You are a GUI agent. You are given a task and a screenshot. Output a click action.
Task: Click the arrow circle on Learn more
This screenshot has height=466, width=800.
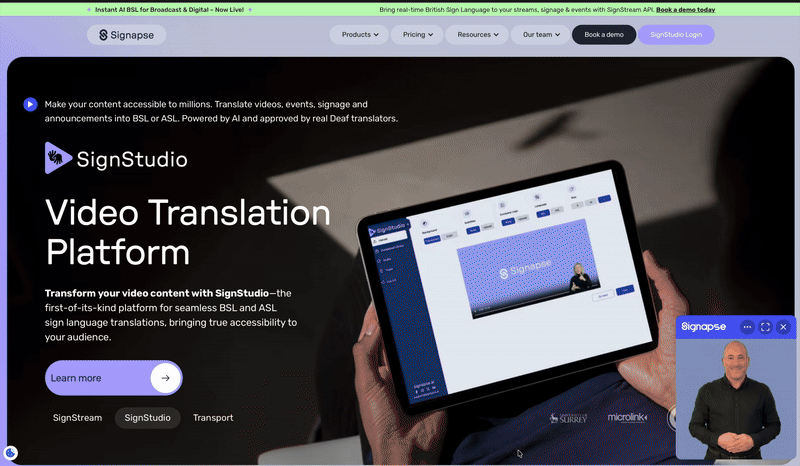tap(165, 378)
